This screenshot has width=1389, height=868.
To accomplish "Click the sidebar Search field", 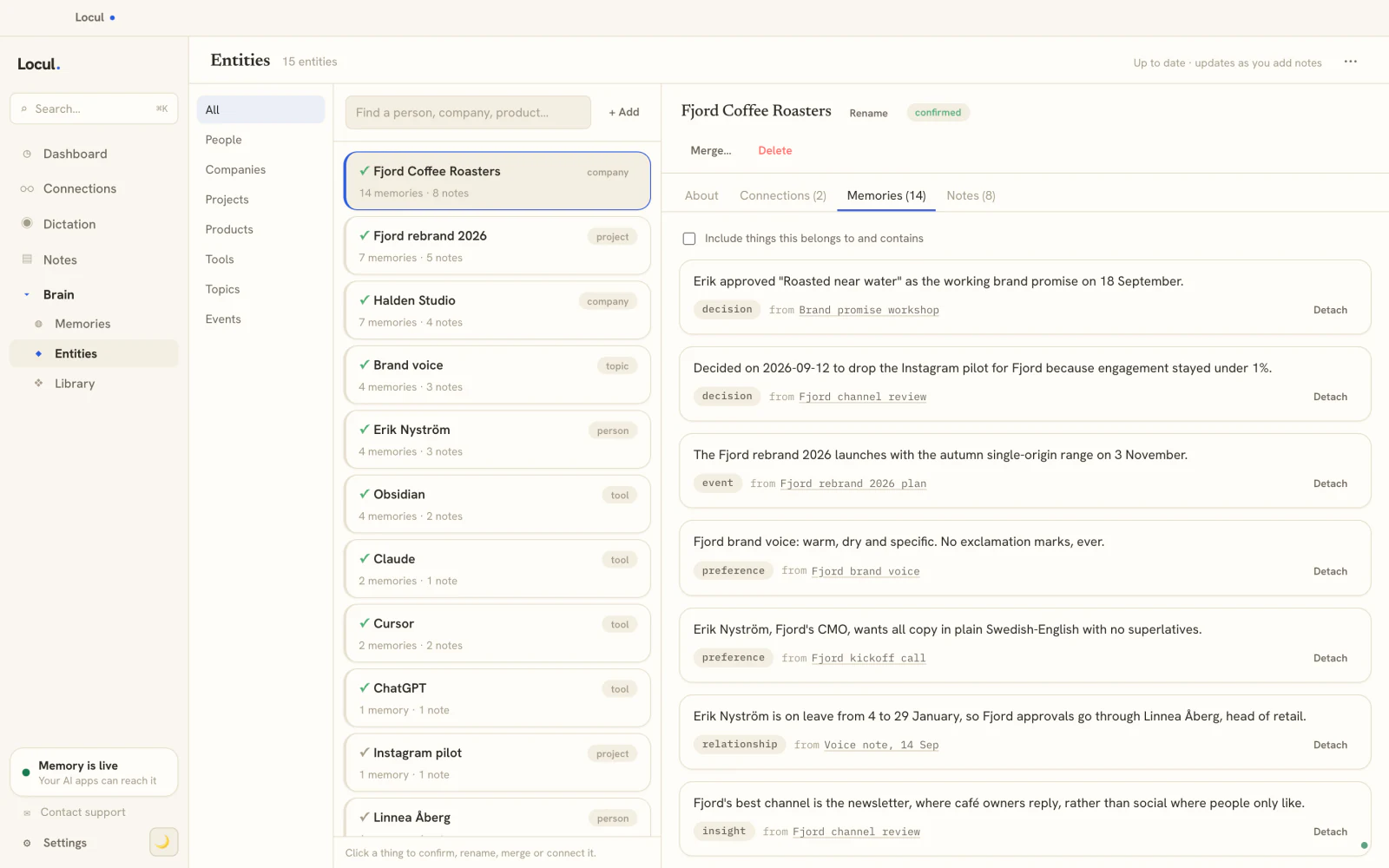I will point(94,108).
